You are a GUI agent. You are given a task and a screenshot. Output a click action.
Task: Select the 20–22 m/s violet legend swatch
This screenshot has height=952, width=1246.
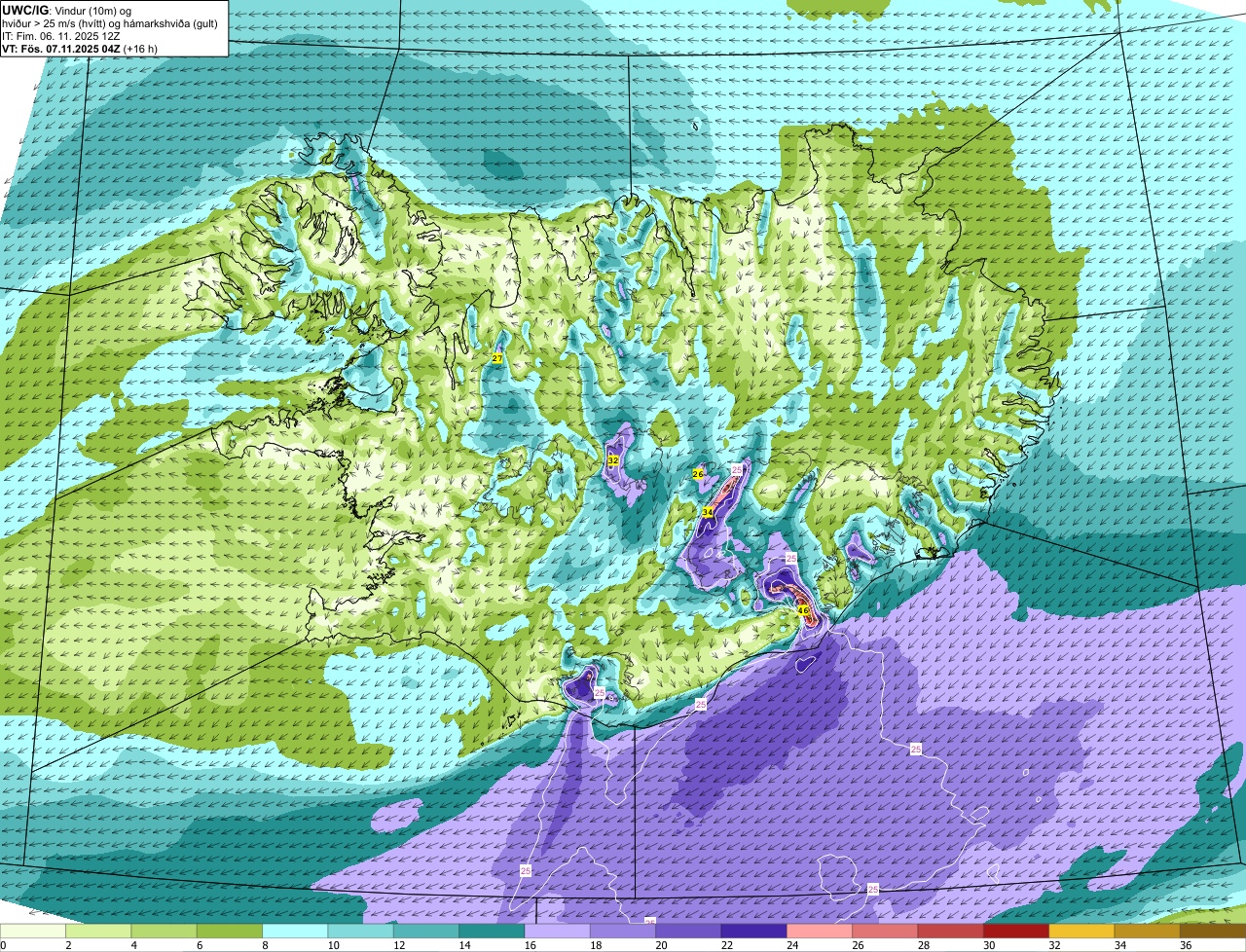(x=688, y=932)
